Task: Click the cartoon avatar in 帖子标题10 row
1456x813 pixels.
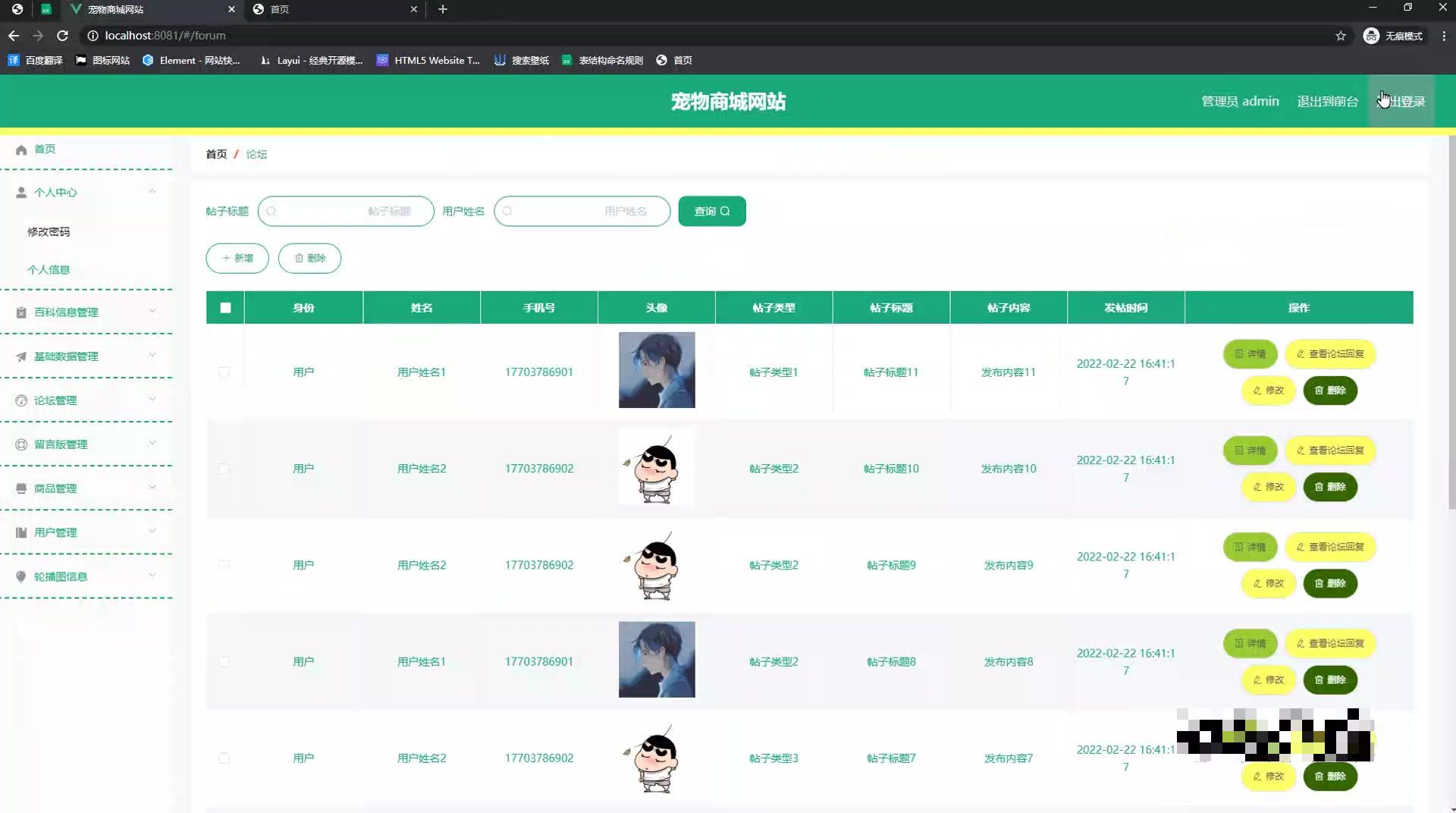Action: click(x=657, y=467)
